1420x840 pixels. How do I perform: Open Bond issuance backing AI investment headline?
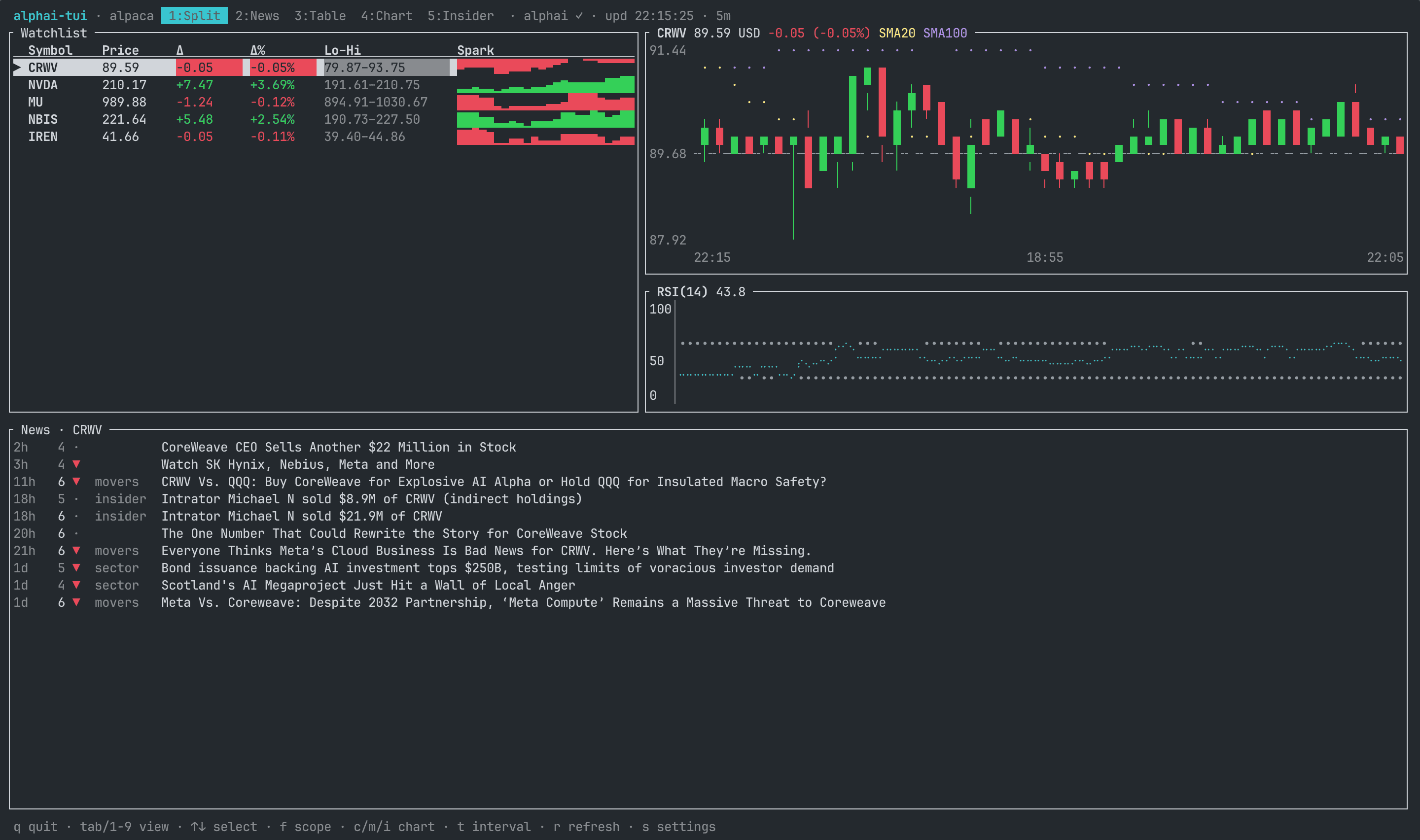(497, 568)
